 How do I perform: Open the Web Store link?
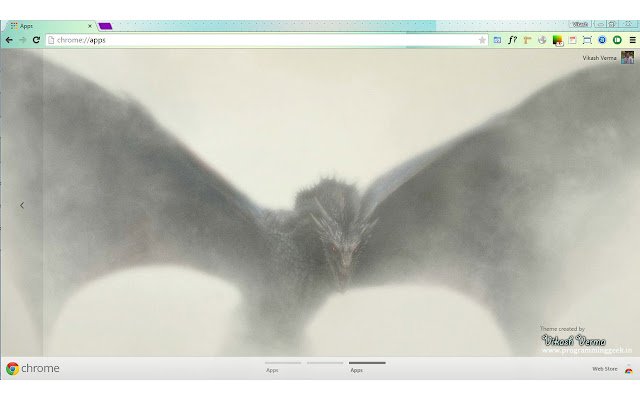pos(604,369)
